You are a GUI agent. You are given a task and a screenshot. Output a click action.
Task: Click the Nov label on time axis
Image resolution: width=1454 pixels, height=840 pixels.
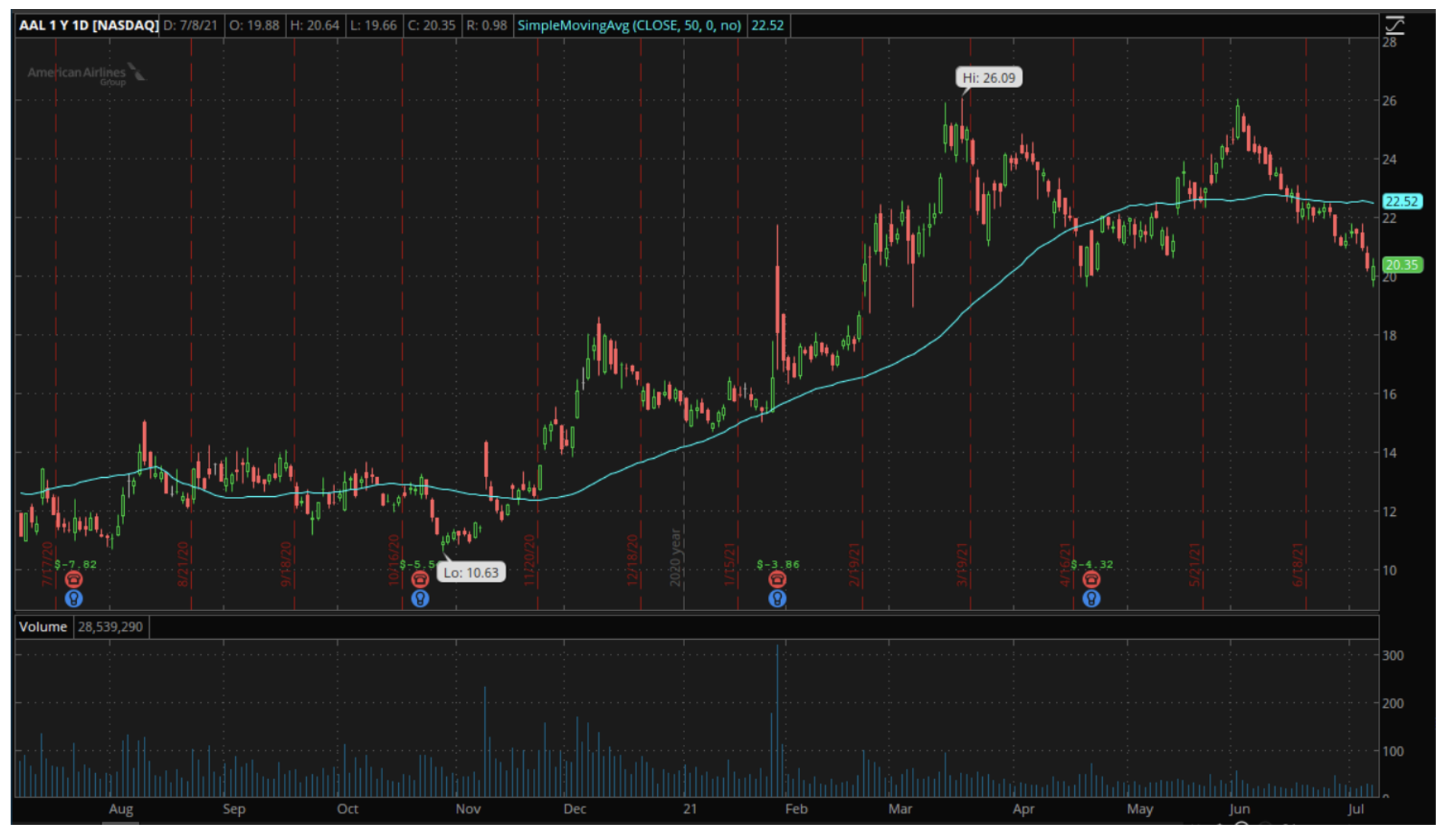click(x=468, y=809)
